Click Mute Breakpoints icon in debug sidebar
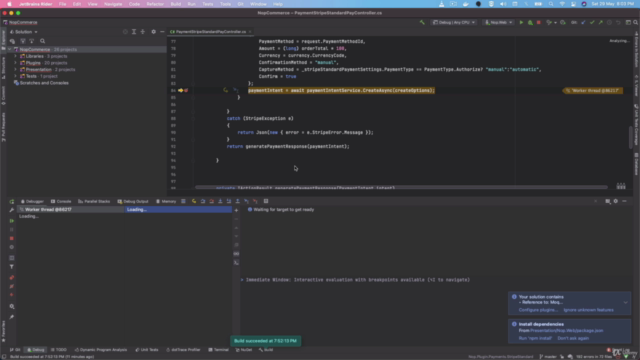Image resolution: width=640 pixels, height=360 pixels. (11, 286)
